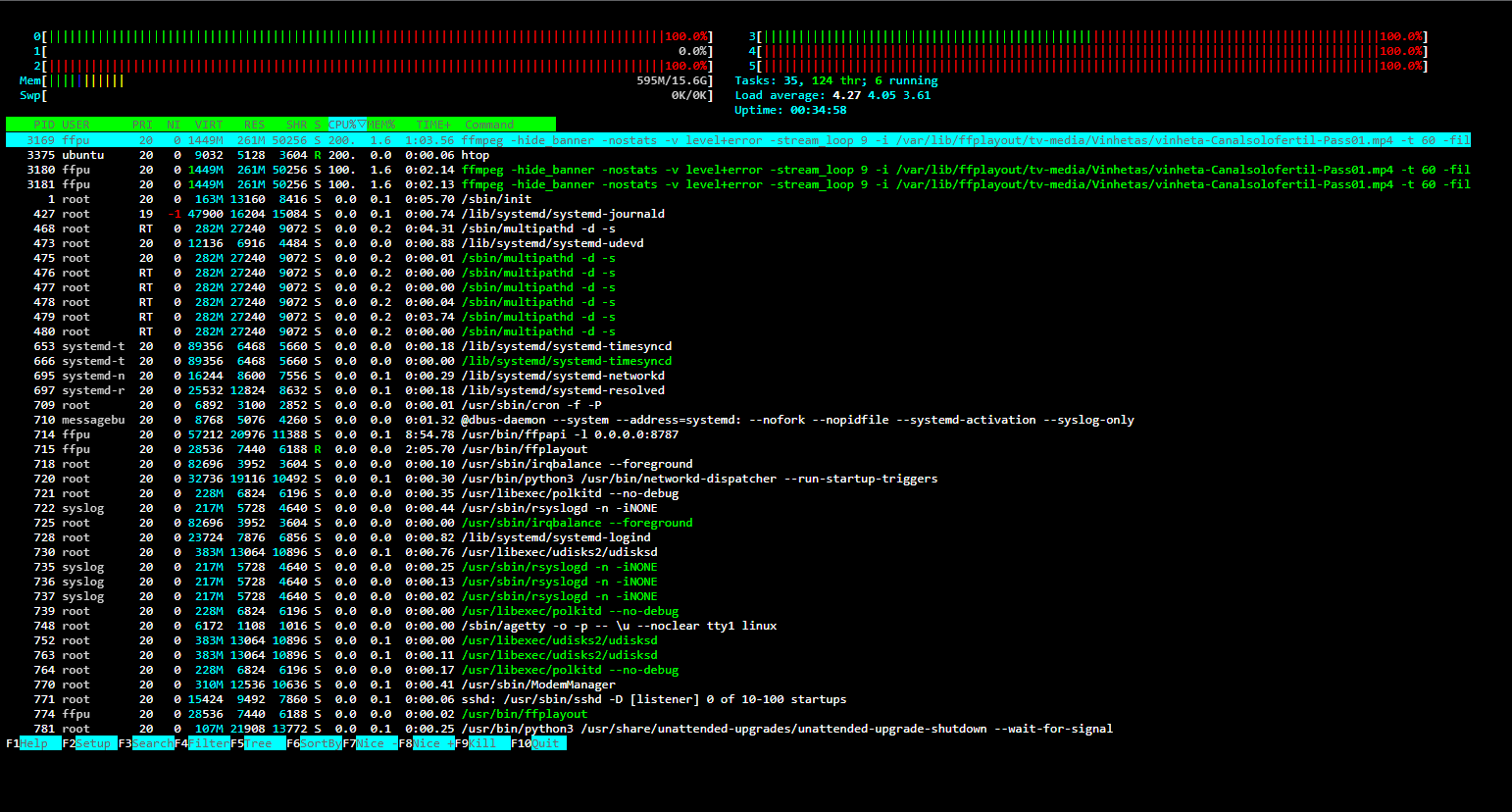Viewport: 1512px width, 812px height.
Task: Activate F3 Search in the function bar
Action: (x=152, y=743)
